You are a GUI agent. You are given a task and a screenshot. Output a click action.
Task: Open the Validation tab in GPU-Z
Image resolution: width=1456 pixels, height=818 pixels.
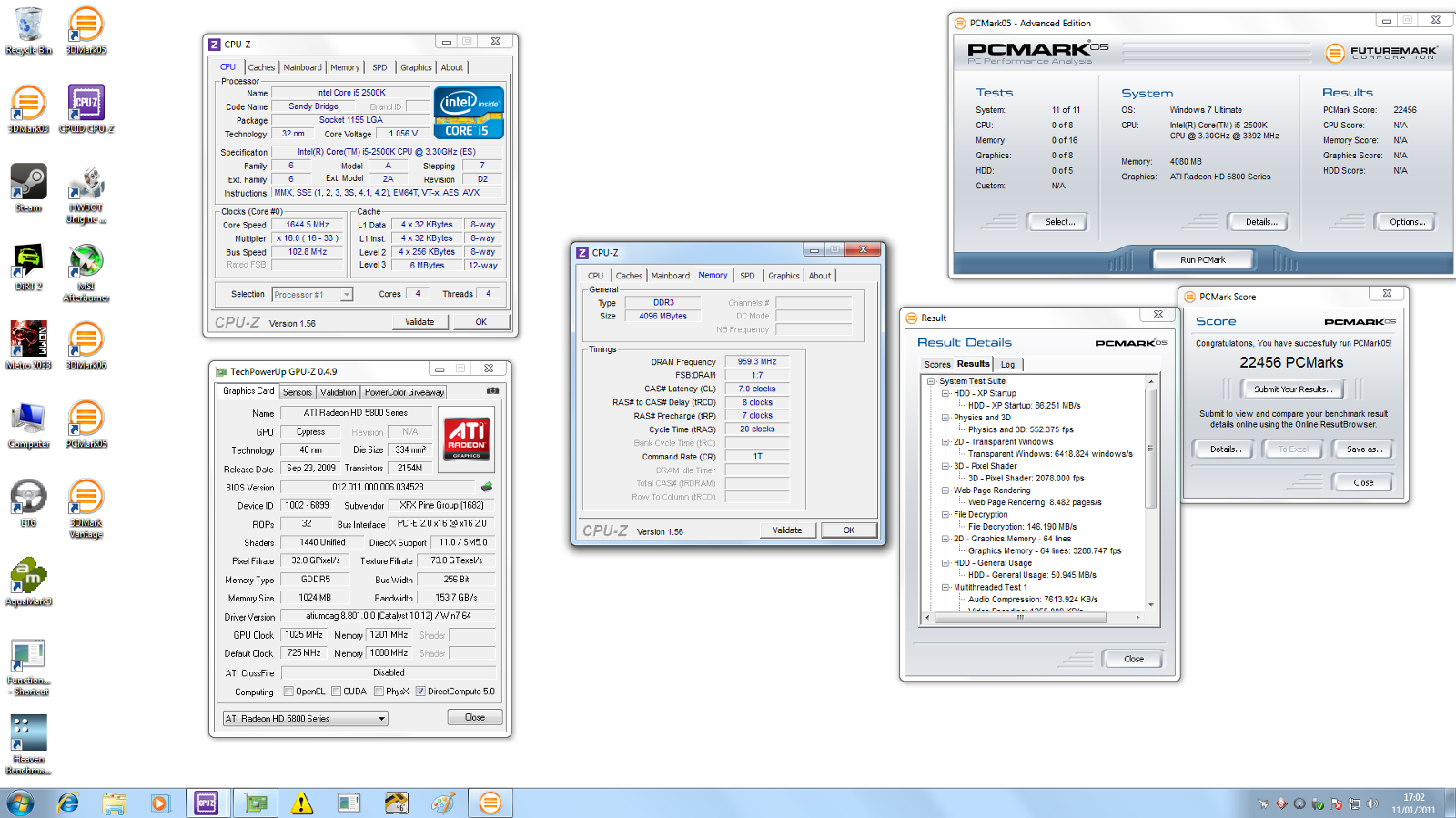338,392
